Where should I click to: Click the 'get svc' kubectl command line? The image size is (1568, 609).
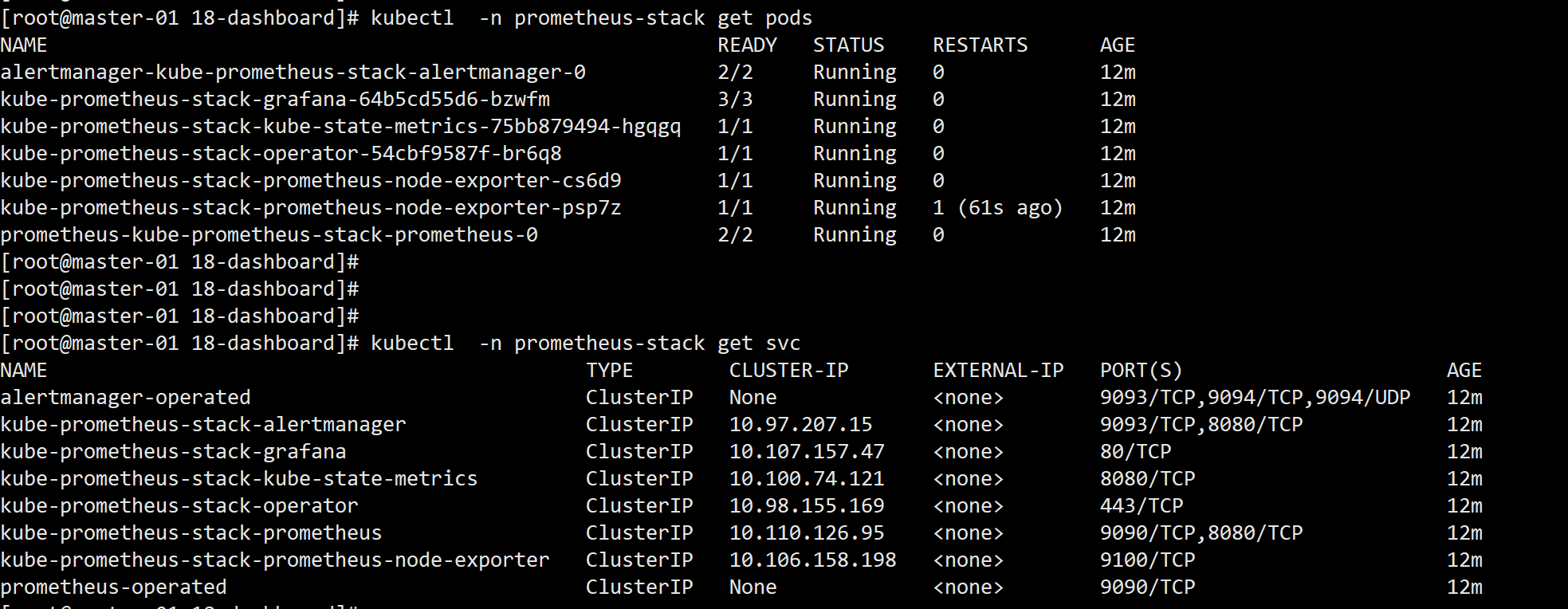coord(400,344)
